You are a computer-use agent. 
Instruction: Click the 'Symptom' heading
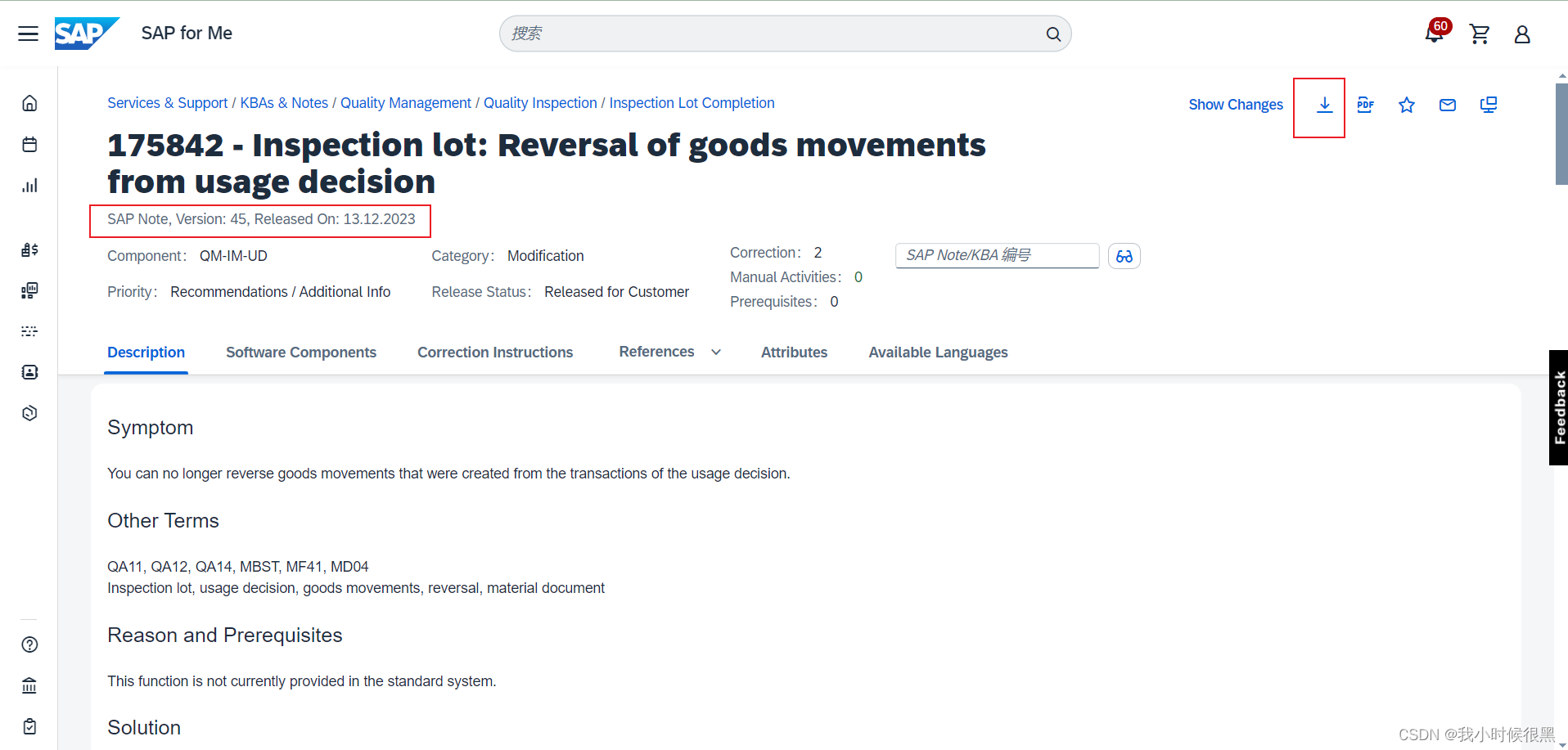click(151, 428)
